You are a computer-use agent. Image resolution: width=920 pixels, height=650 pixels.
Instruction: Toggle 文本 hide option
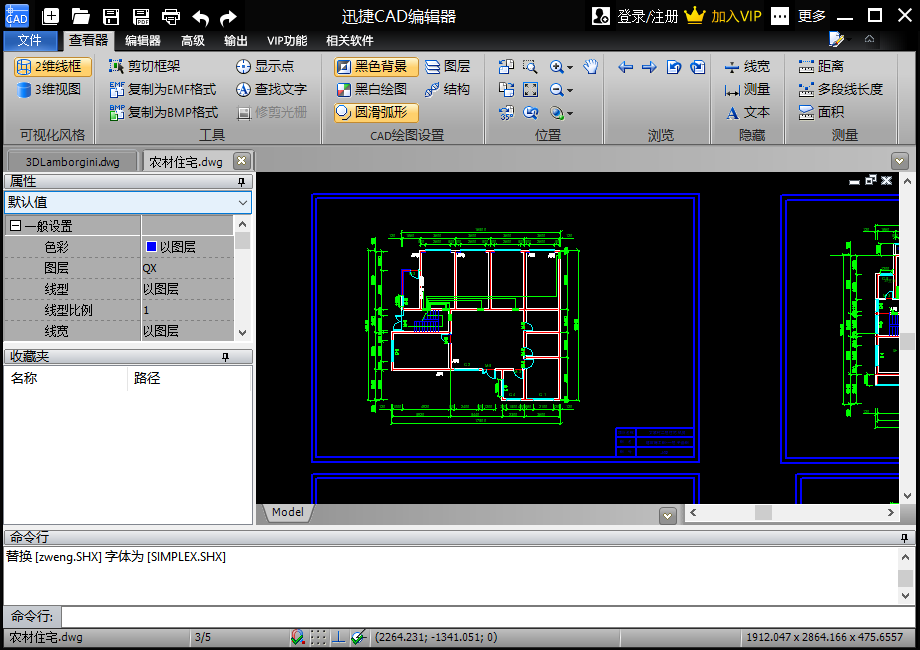(x=748, y=112)
